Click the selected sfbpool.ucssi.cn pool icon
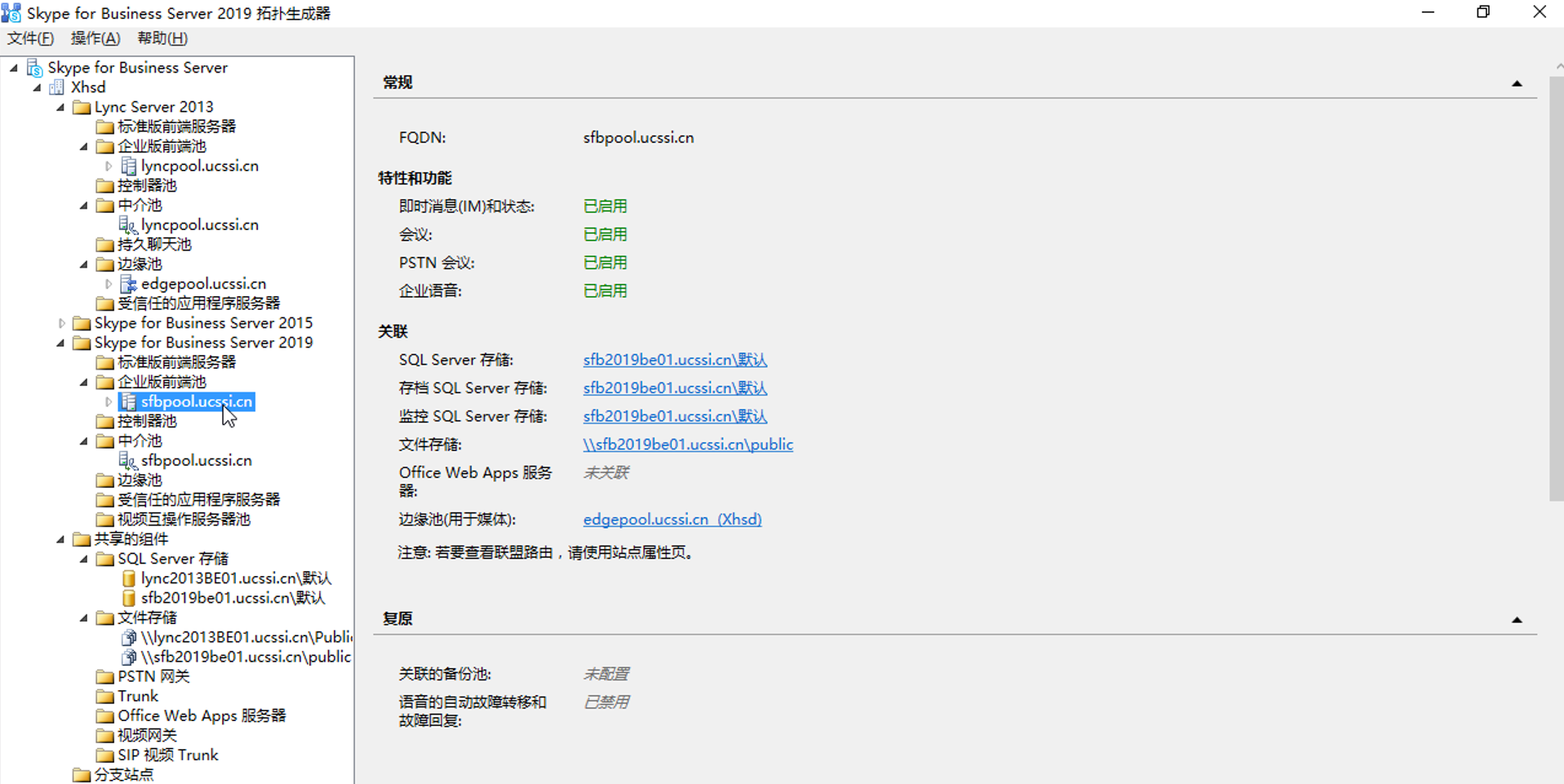This screenshot has height=784, width=1564. [128, 401]
